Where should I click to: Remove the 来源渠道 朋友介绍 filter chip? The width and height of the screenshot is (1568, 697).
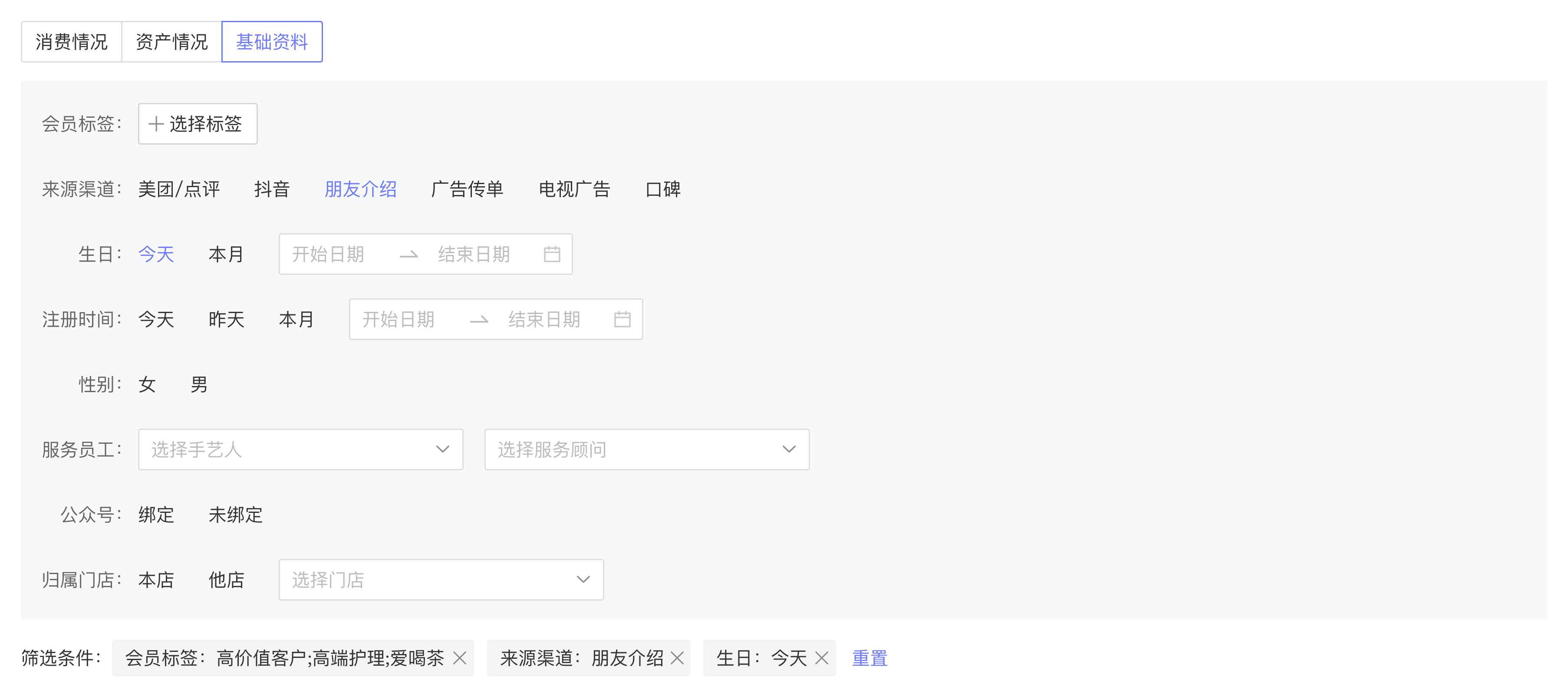[677, 658]
